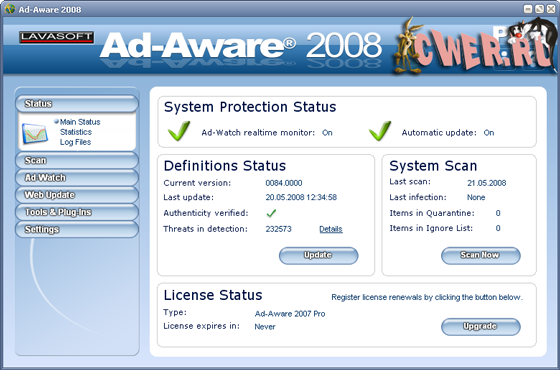Click the Last infection value None
Viewport: 560px width, 370px height.
click(x=476, y=197)
